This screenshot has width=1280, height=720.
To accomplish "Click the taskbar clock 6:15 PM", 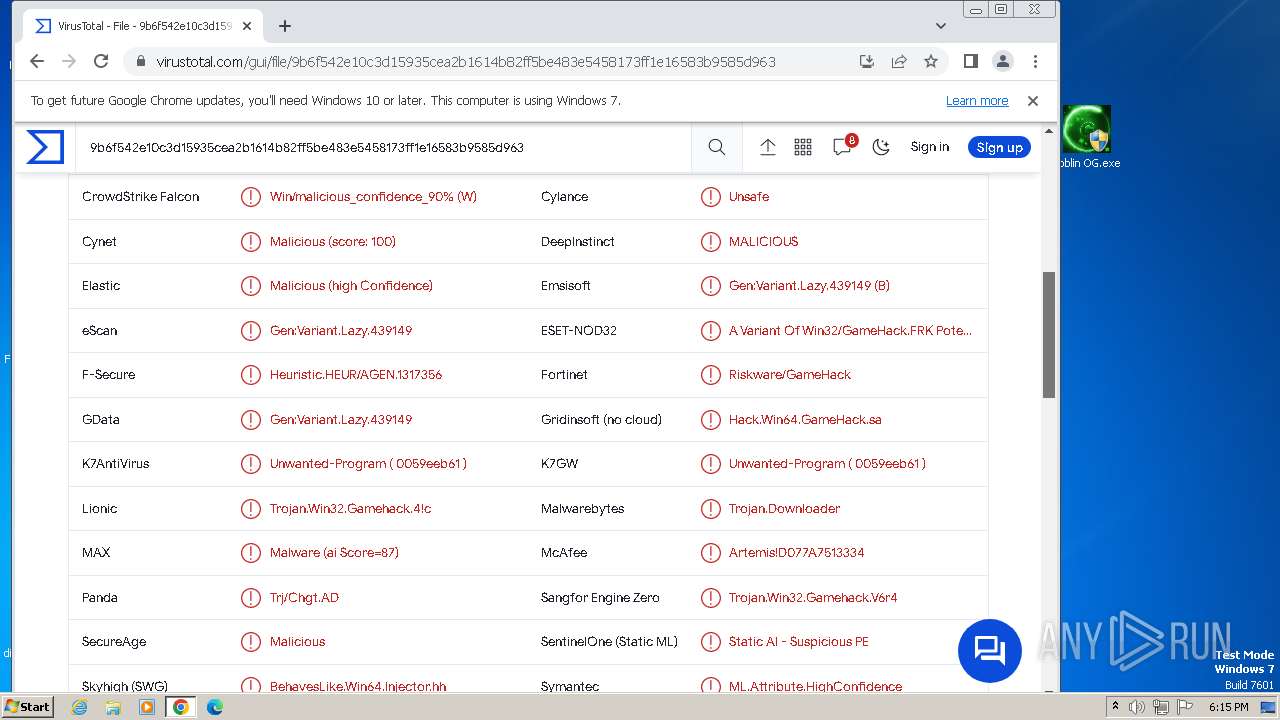I will pyautogui.click(x=1228, y=707).
